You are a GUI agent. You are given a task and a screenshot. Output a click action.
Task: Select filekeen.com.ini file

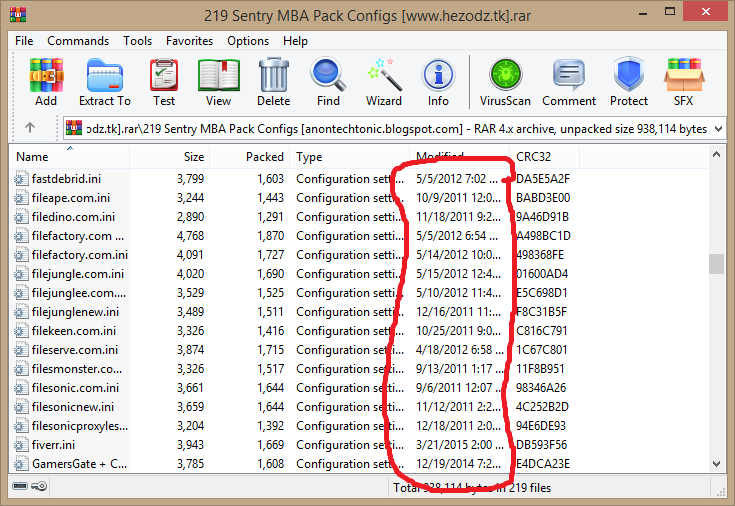74,331
